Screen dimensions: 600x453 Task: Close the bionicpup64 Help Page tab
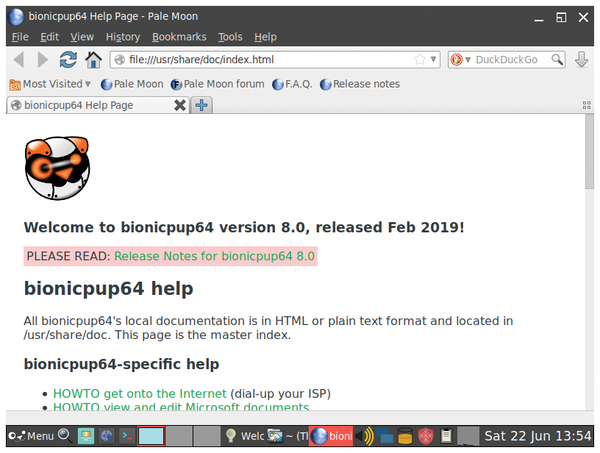pyautogui.click(x=180, y=105)
